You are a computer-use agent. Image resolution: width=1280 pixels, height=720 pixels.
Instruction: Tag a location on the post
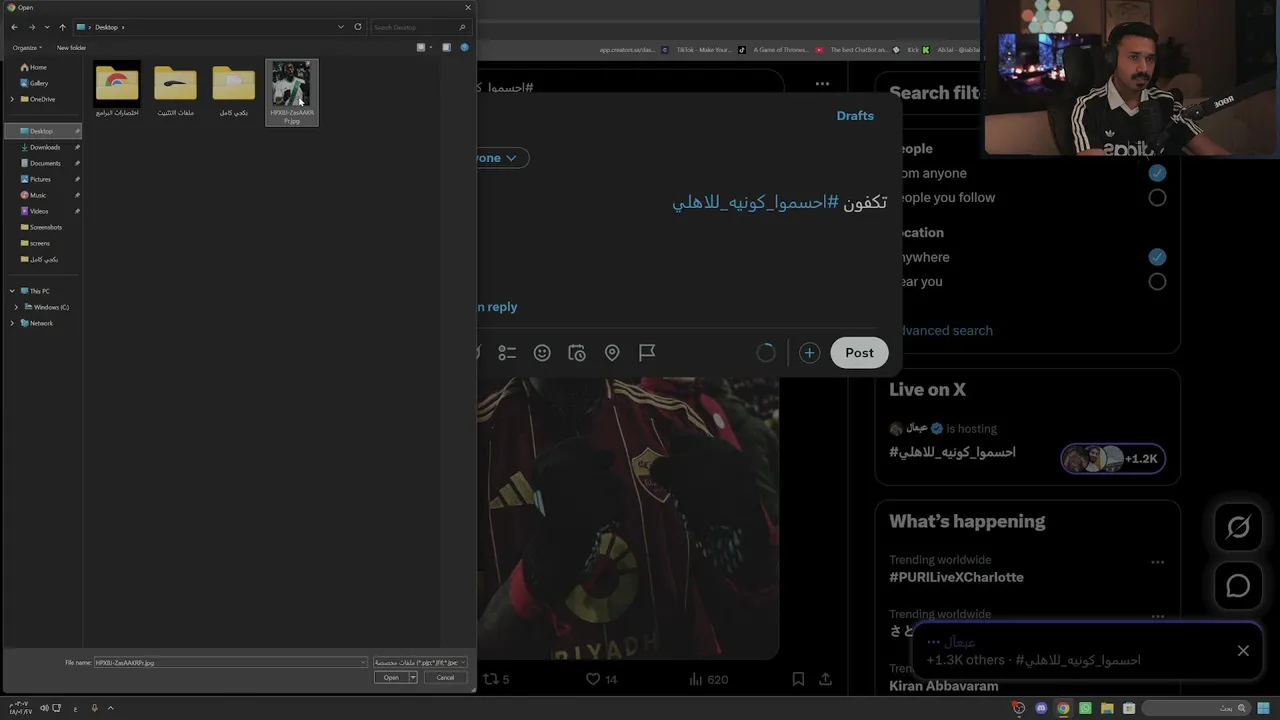click(x=612, y=353)
